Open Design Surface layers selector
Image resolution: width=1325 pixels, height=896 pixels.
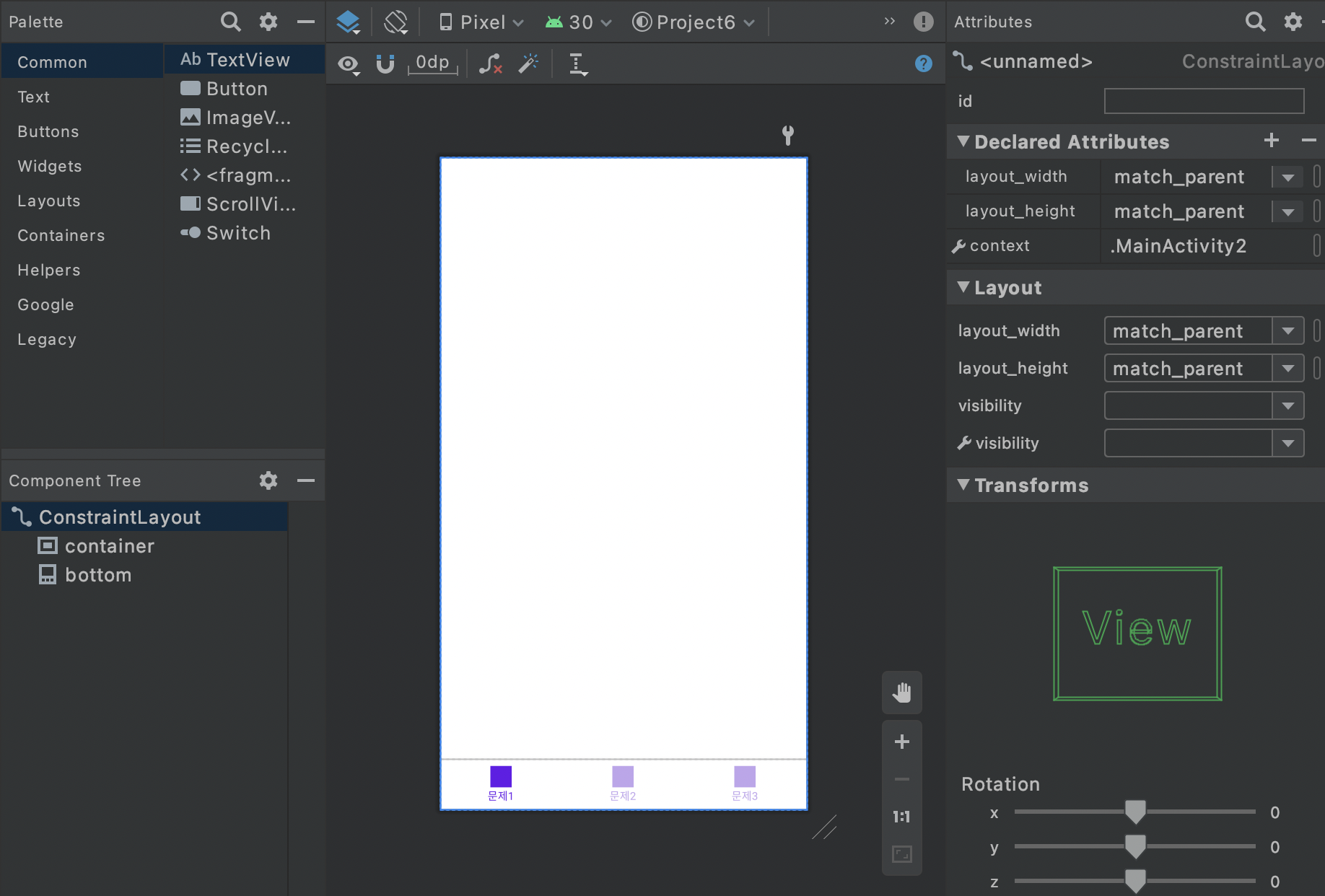point(349,22)
